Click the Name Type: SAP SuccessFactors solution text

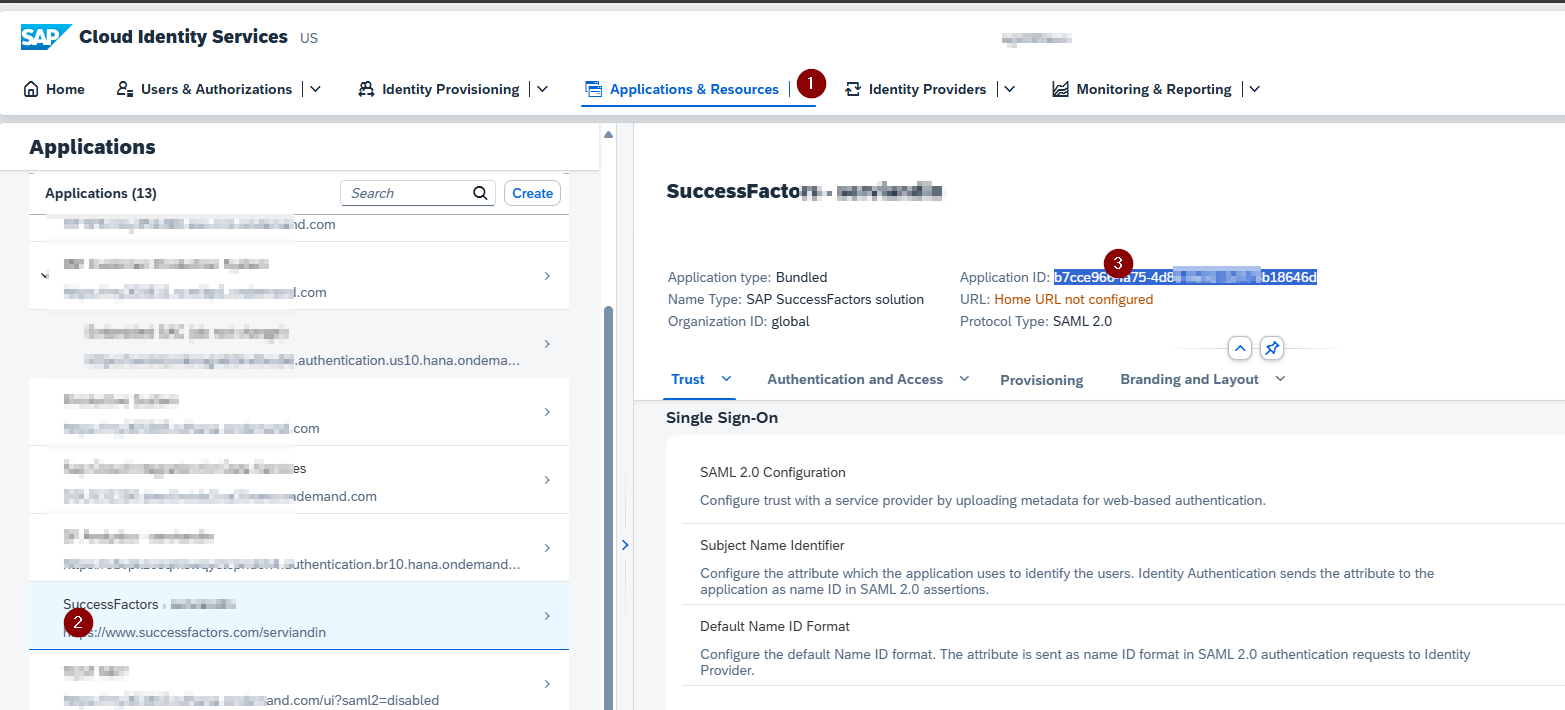pos(796,299)
